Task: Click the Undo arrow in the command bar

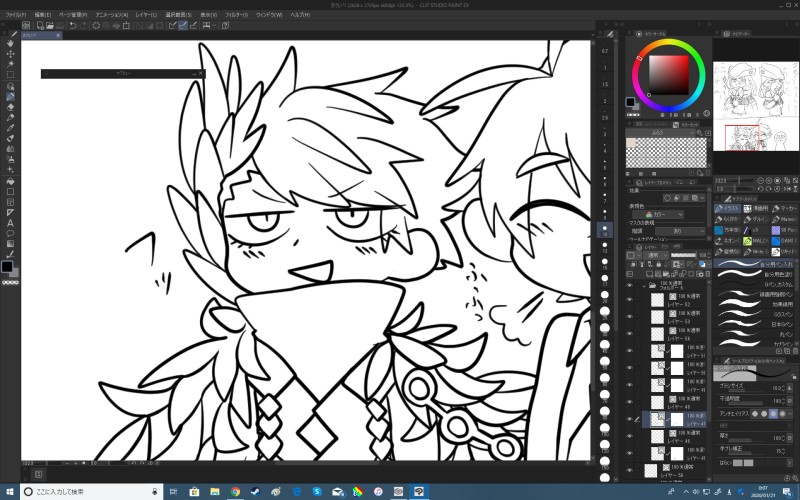Action: coord(73,25)
